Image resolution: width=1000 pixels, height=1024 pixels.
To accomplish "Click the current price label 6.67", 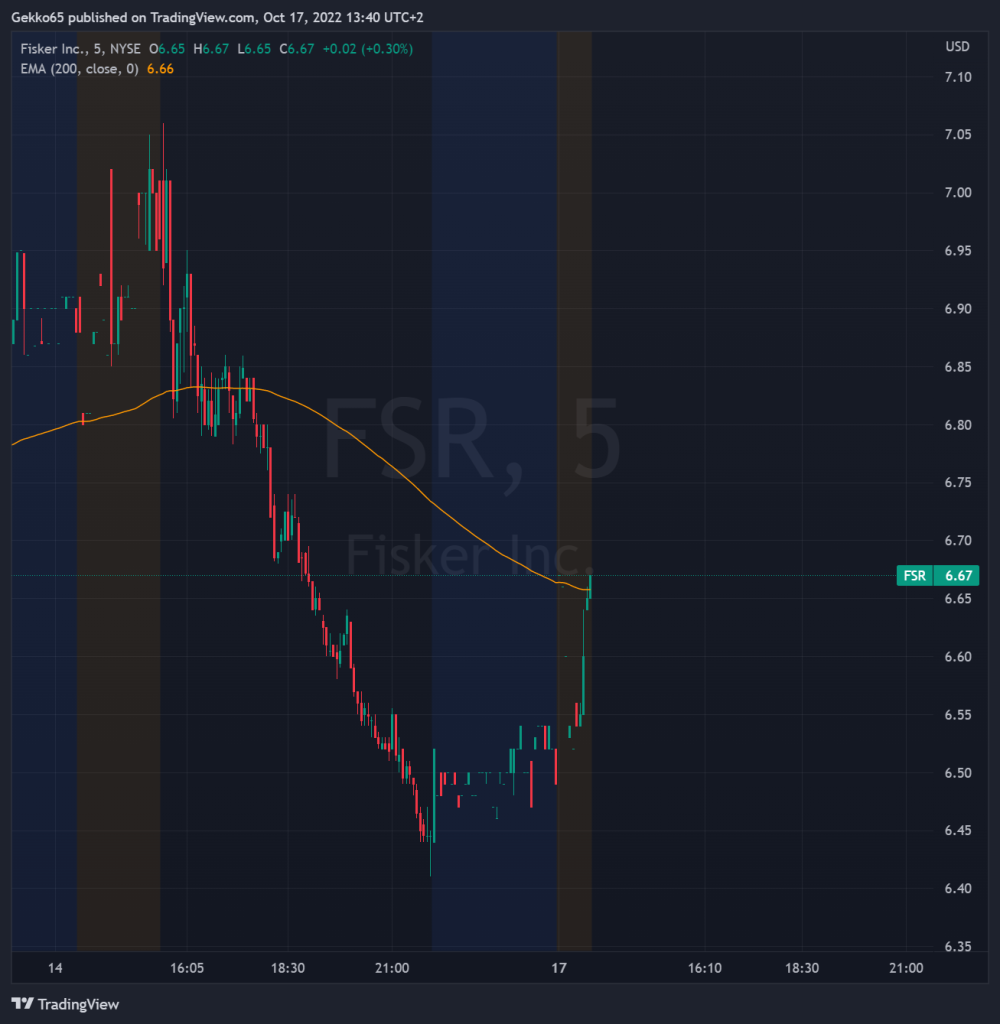I will pyautogui.click(x=958, y=575).
